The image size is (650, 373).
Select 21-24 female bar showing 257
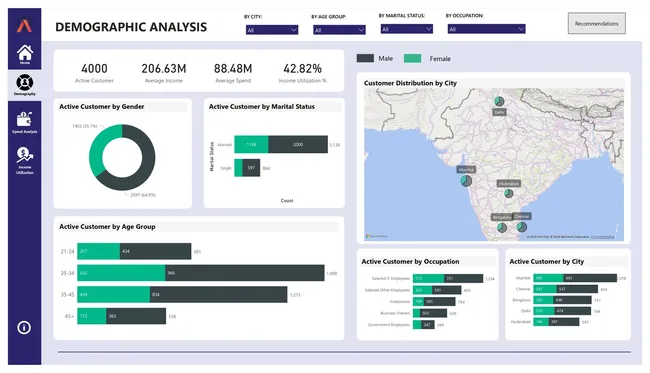tap(99, 251)
